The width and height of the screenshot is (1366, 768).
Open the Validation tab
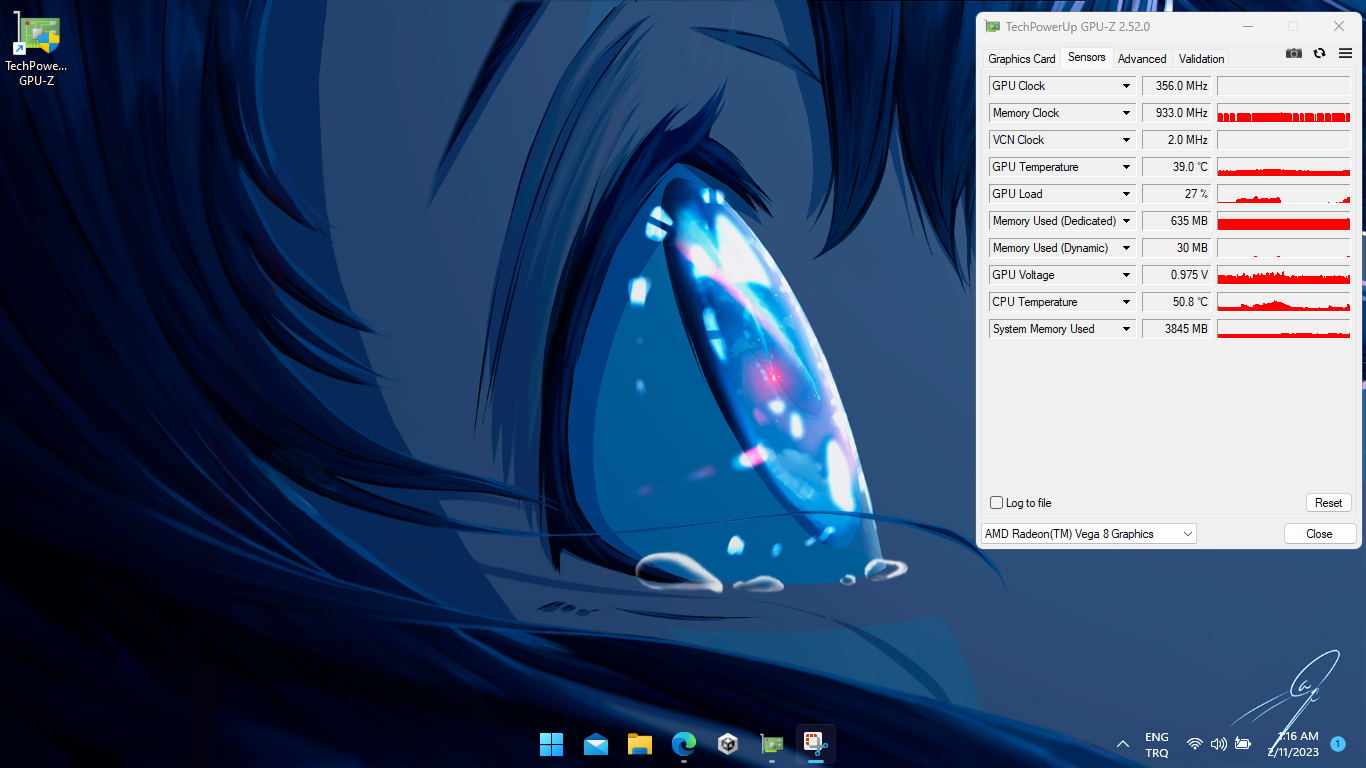[1201, 59]
